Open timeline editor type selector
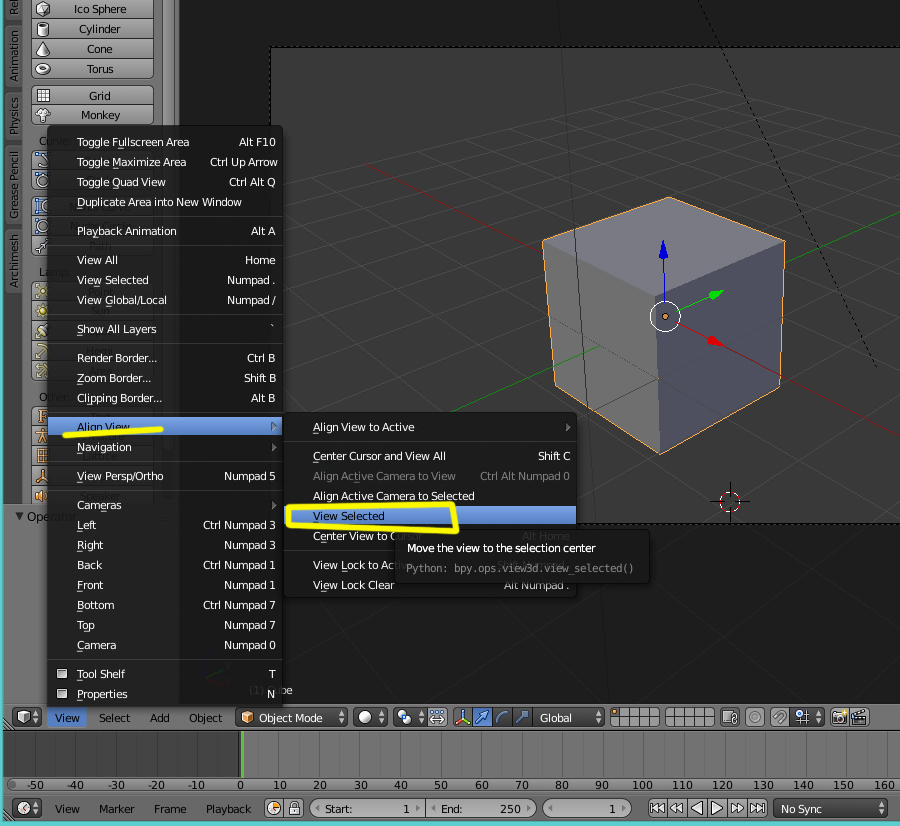The image size is (900, 826). coord(27,809)
